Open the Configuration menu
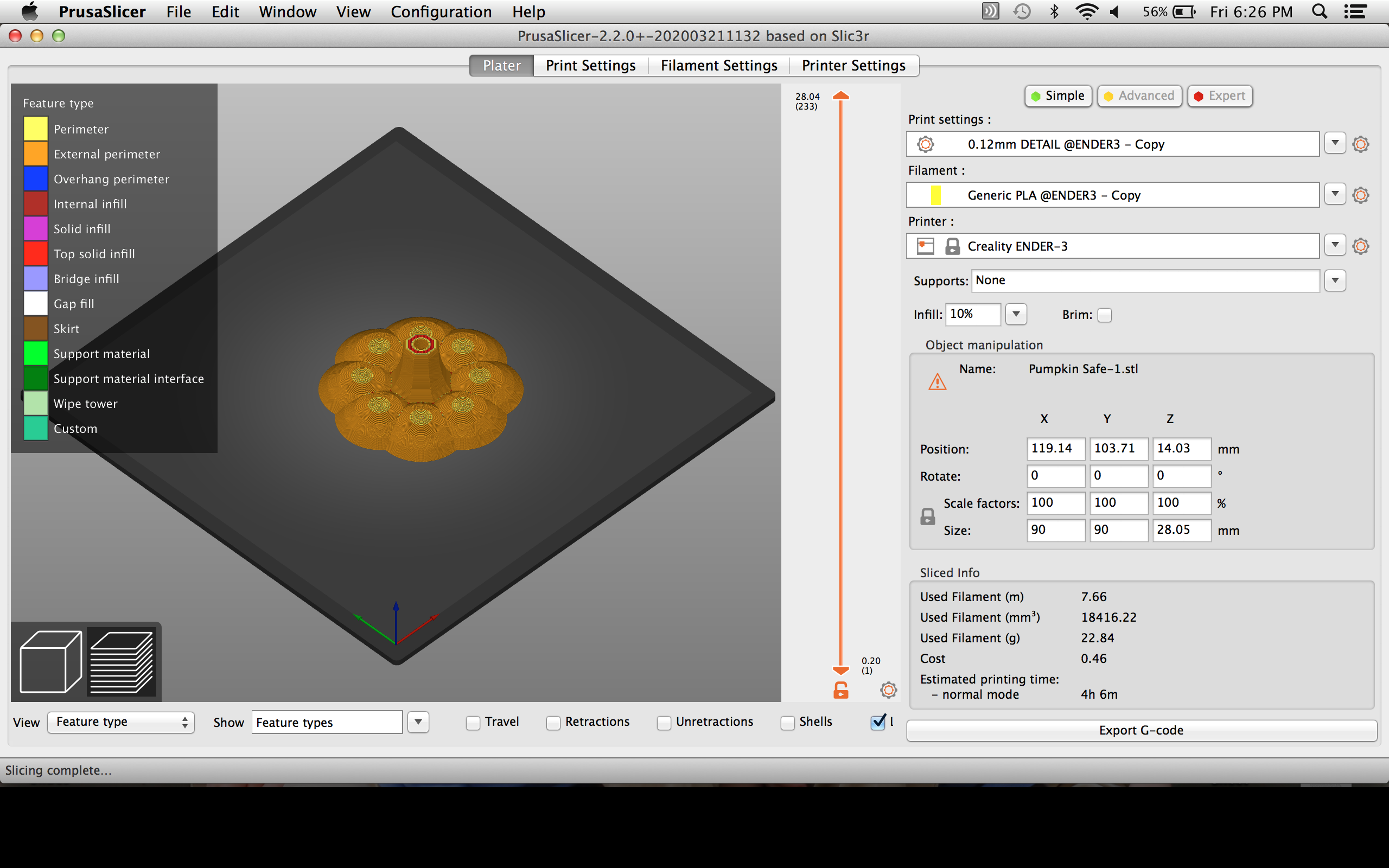 click(441, 11)
